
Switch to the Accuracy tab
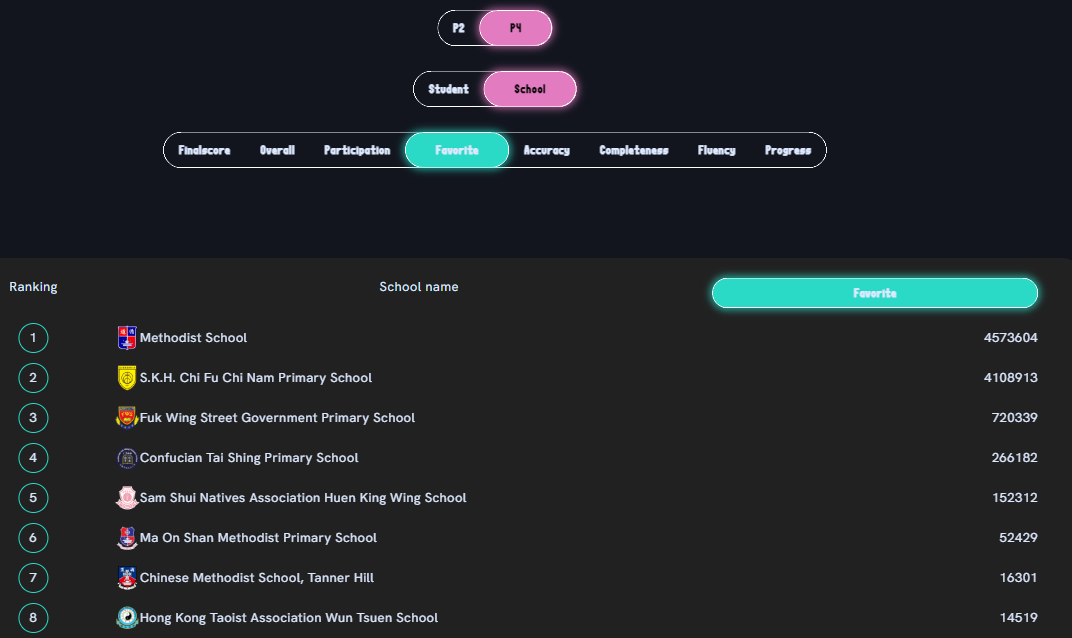[547, 150]
